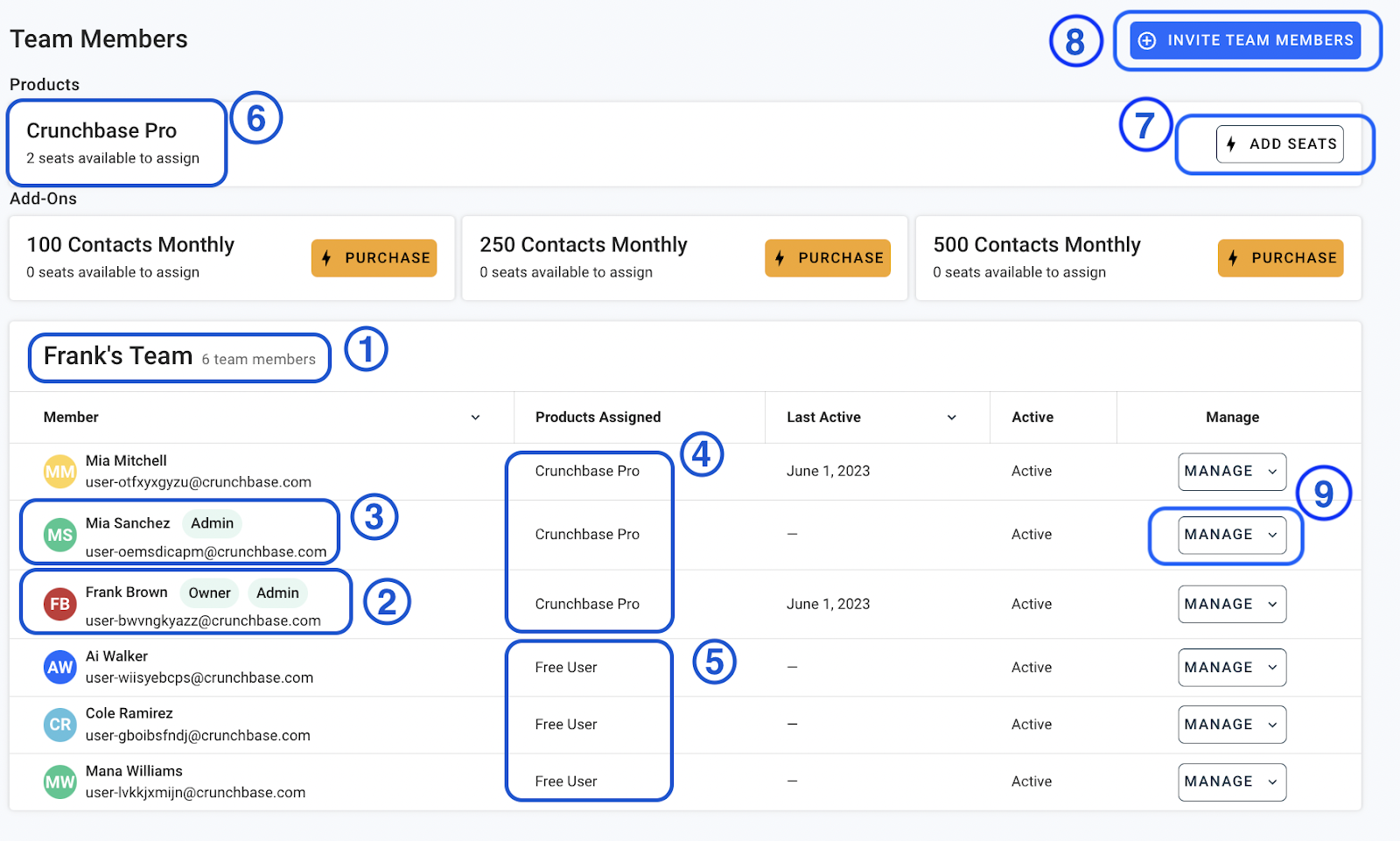Click the lightning bolt icon on Add Seats

click(1231, 144)
